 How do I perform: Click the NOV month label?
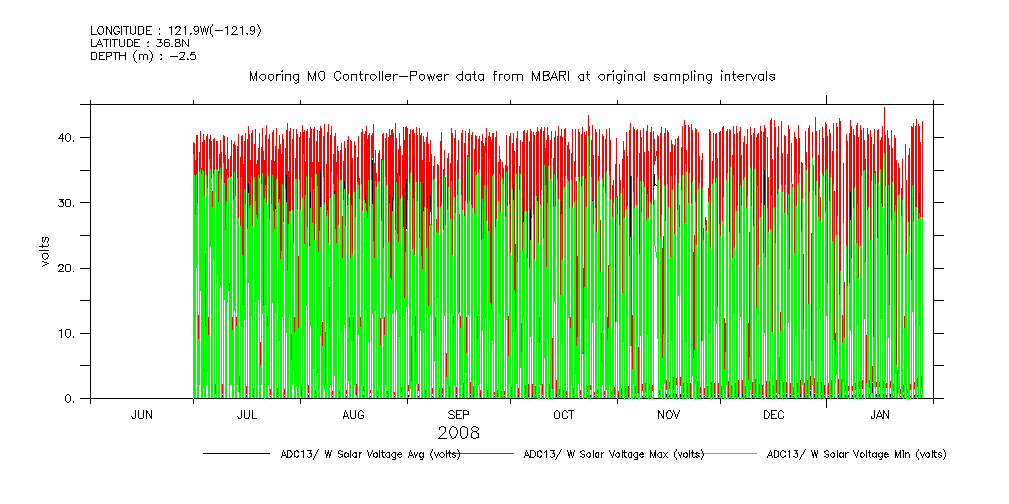[669, 414]
